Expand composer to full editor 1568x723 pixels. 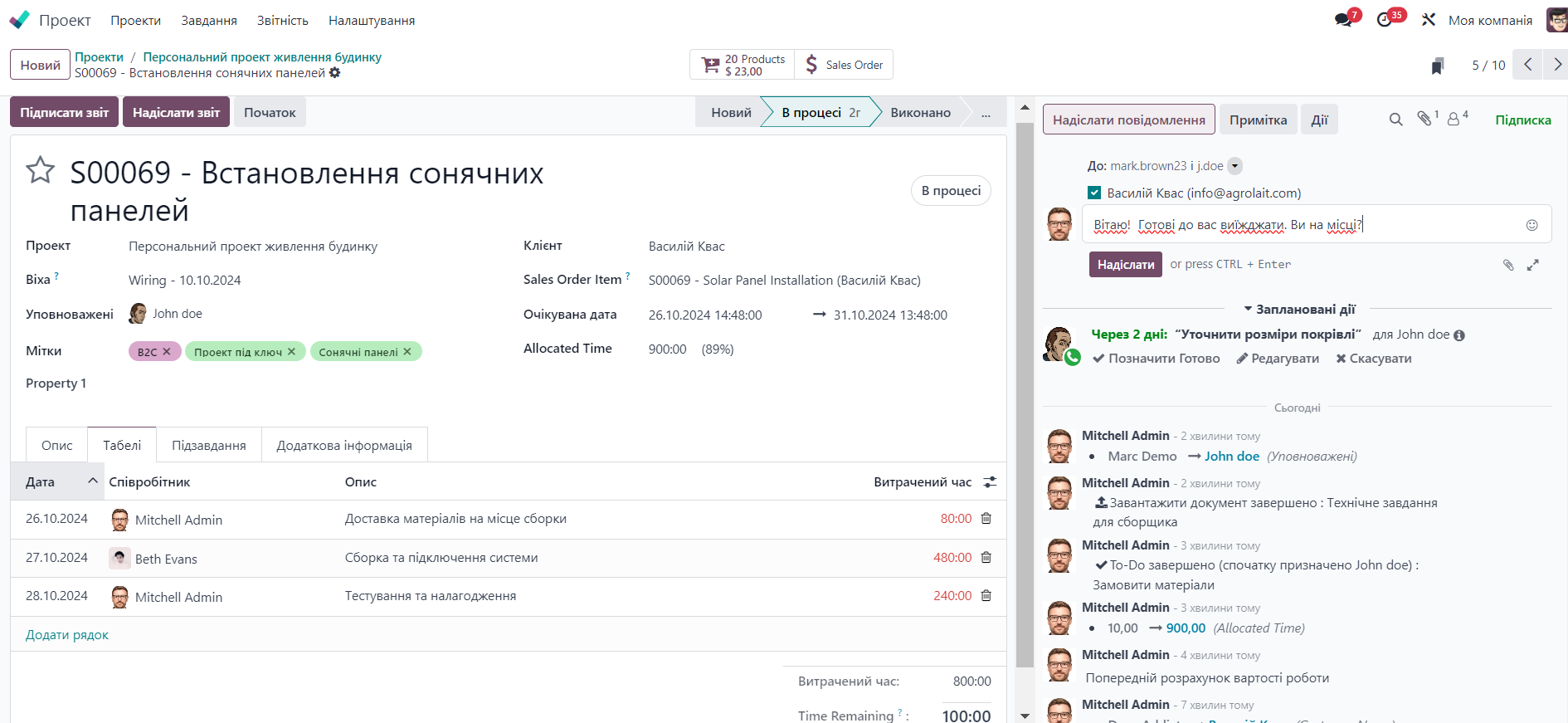1533,265
